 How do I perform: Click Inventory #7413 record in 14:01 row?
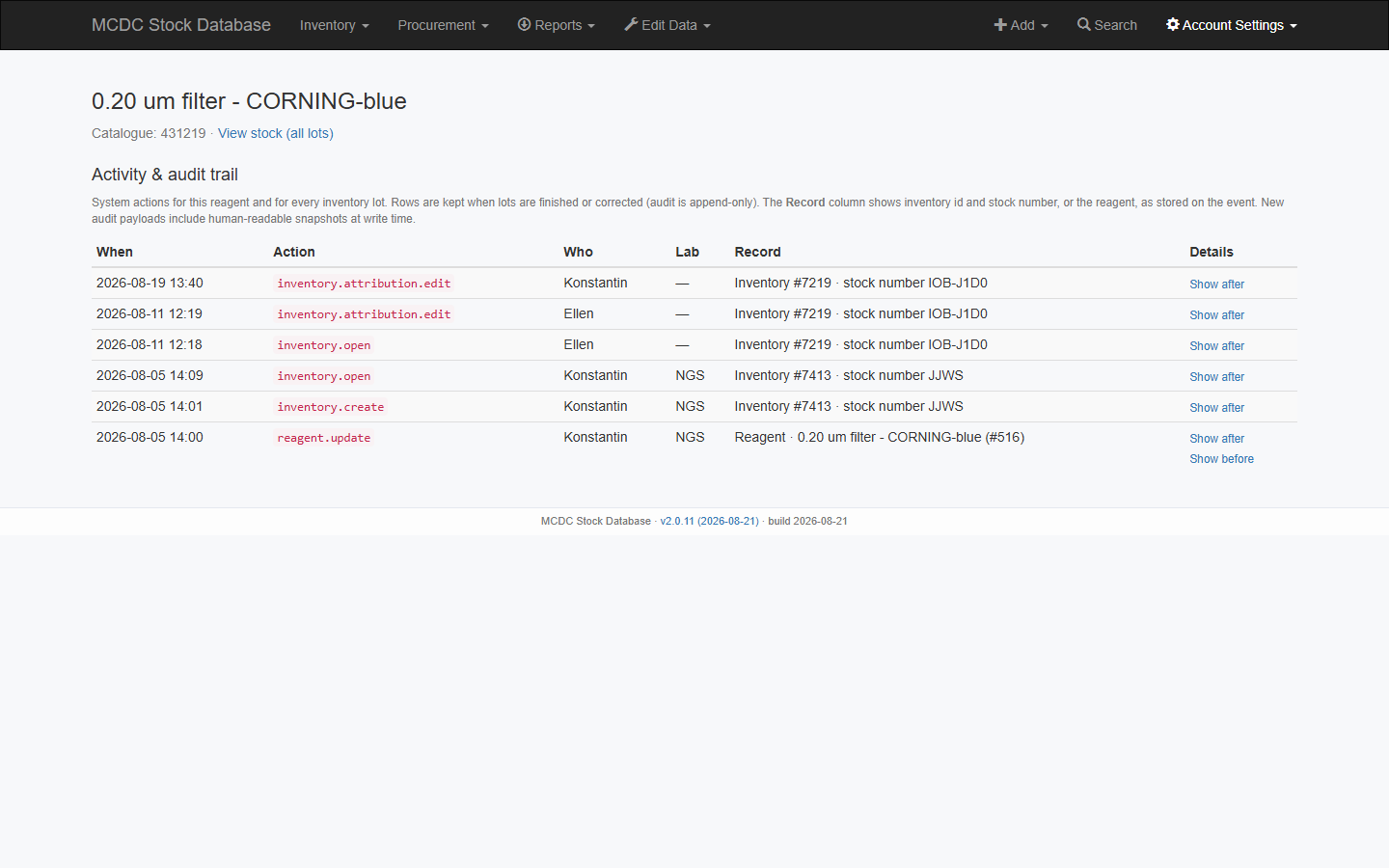849,406
